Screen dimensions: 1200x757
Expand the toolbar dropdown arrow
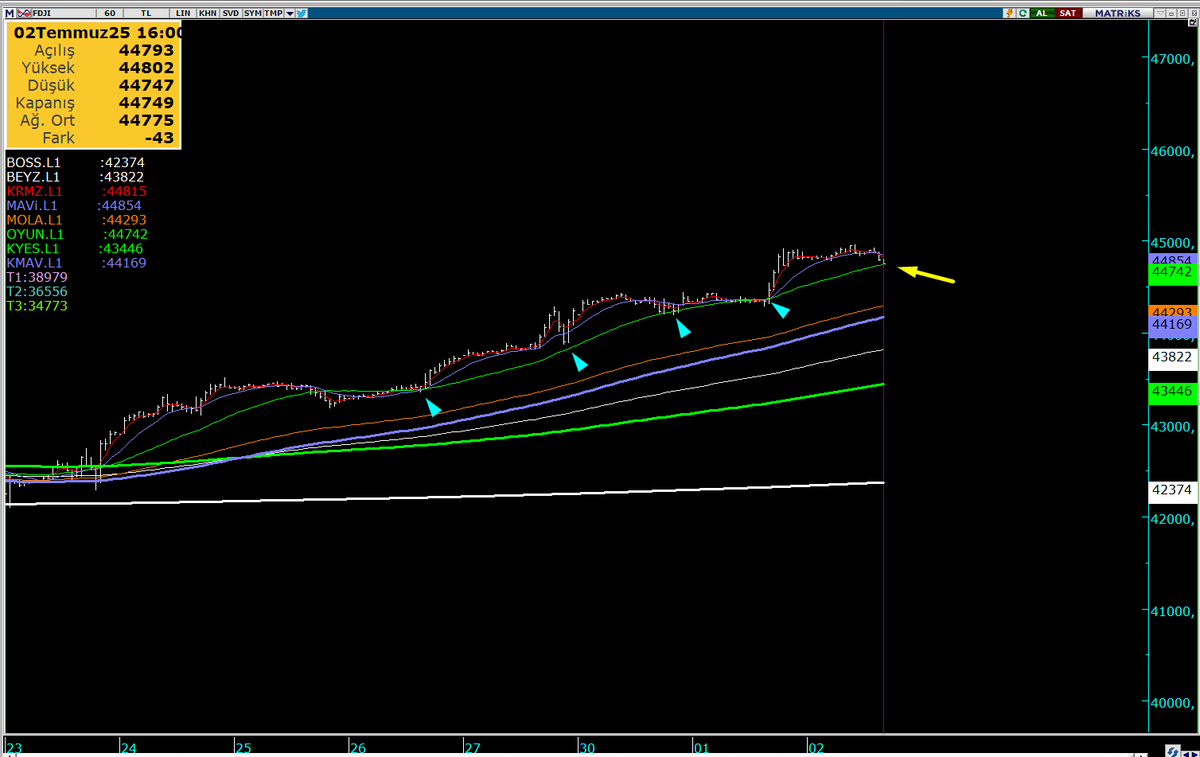(x=289, y=13)
